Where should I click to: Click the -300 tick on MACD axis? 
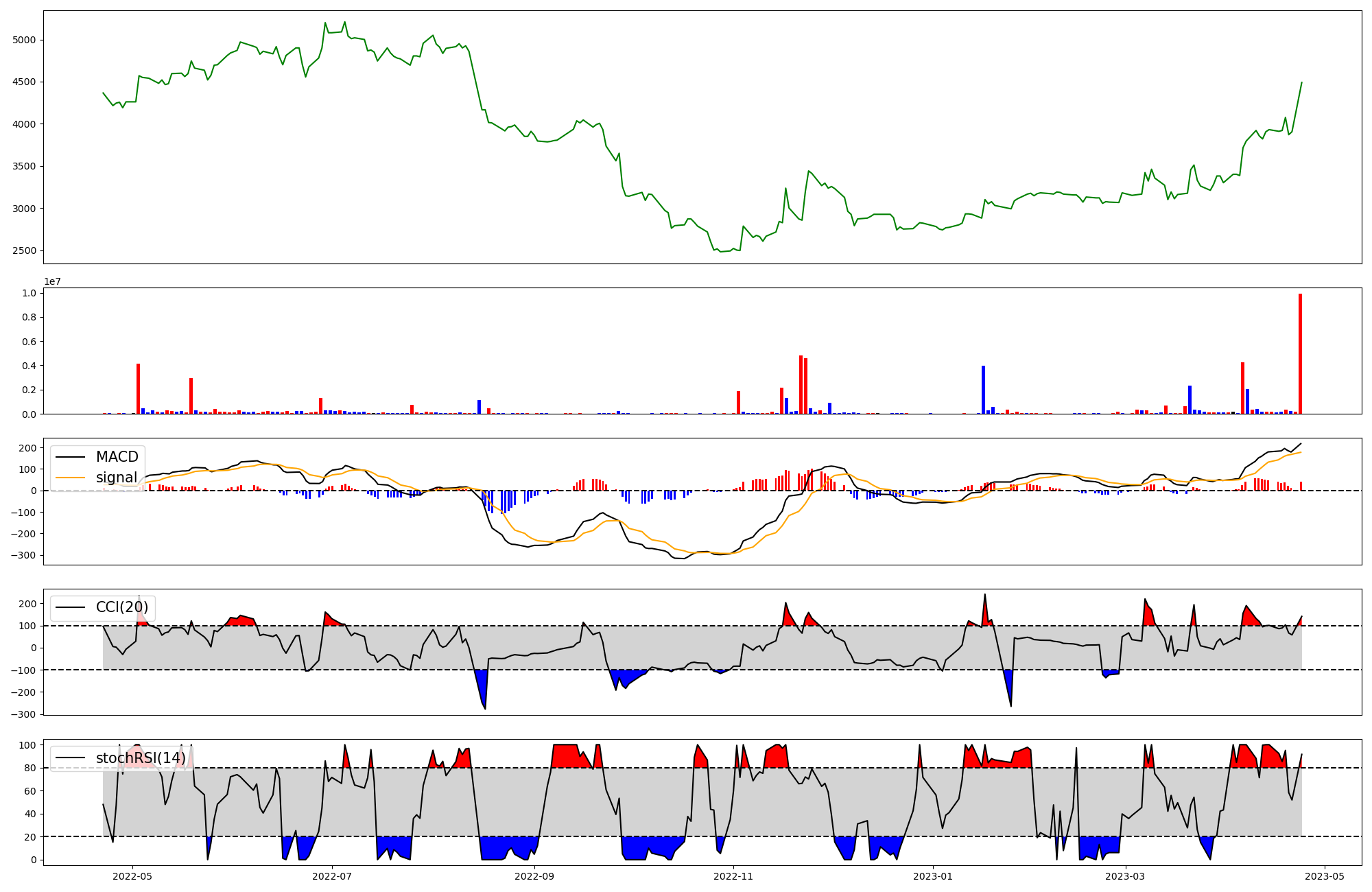pyautogui.click(x=23, y=555)
